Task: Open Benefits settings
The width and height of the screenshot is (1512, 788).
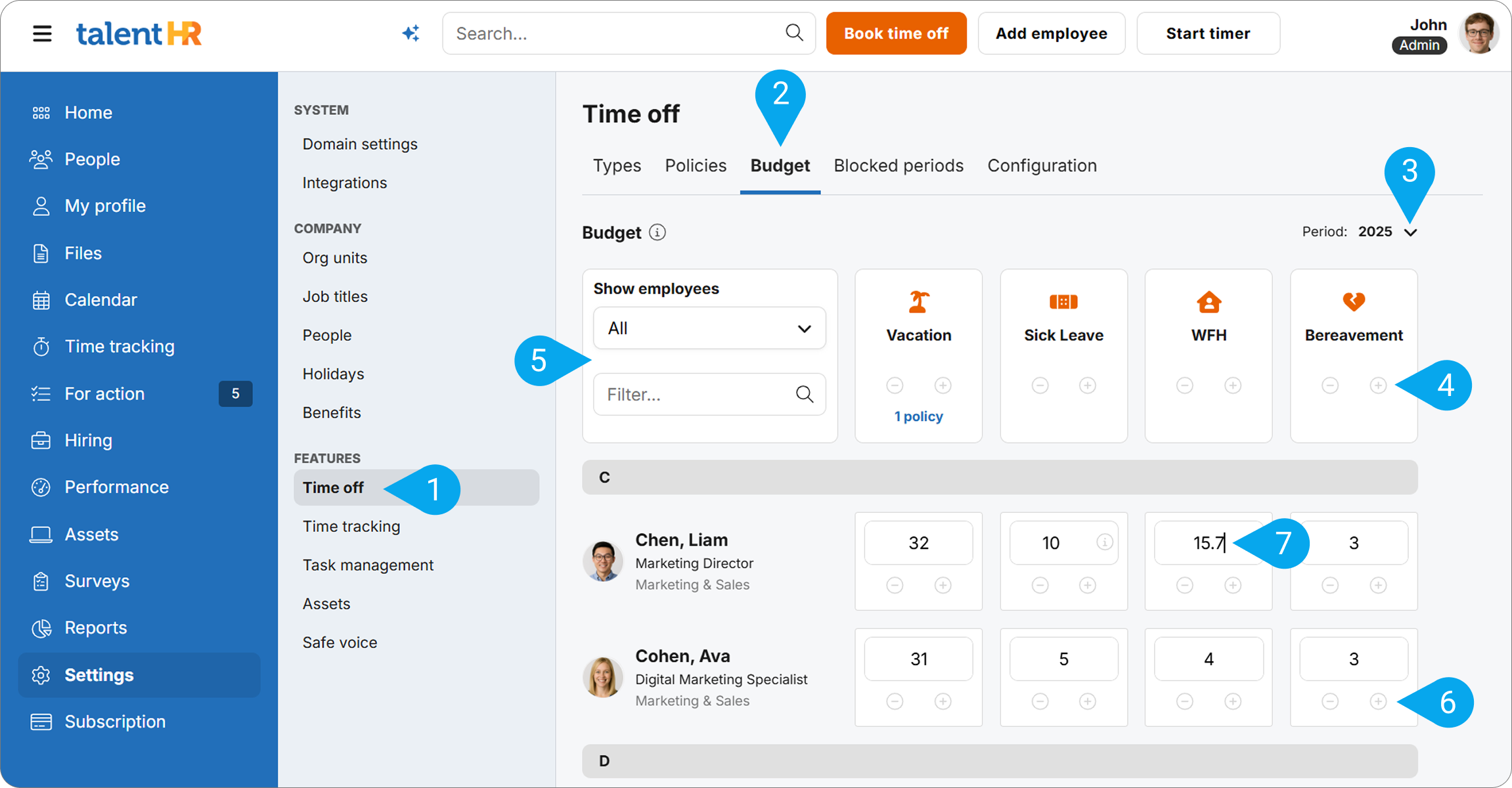Action: click(x=332, y=412)
